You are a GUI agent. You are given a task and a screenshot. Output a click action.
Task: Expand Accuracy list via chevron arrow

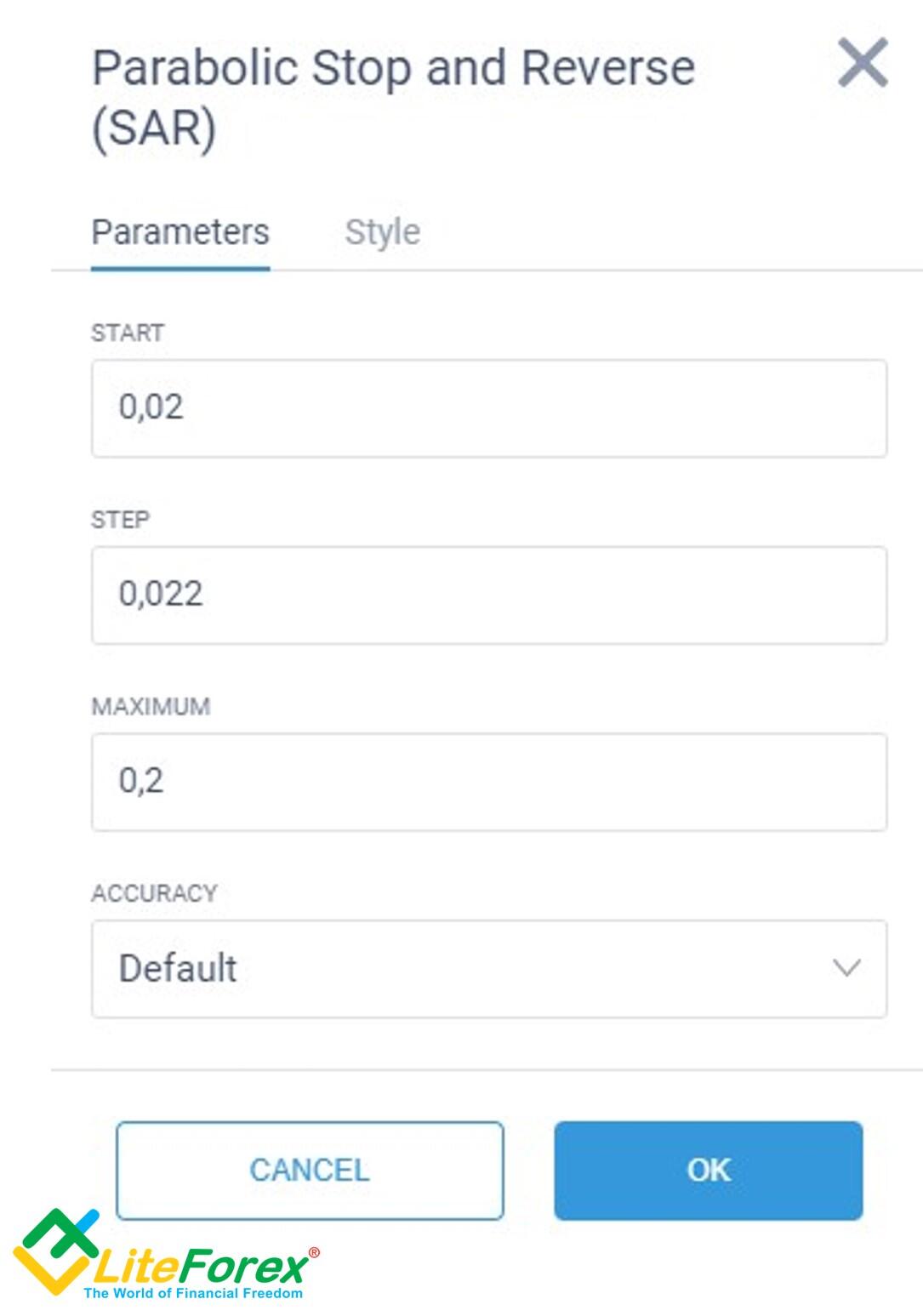(x=846, y=968)
